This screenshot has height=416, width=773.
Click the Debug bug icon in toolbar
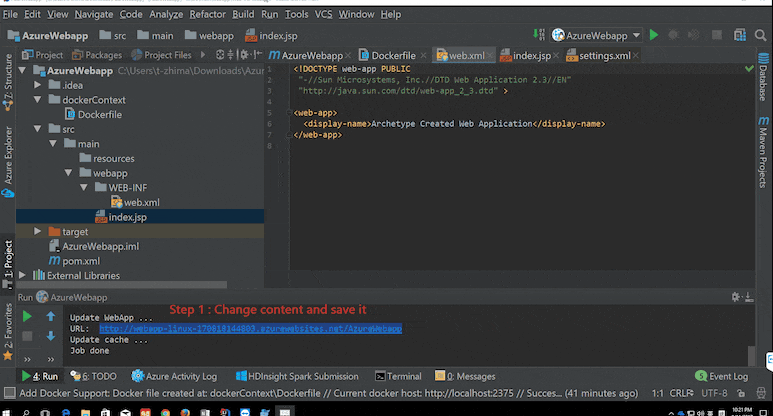point(673,35)
